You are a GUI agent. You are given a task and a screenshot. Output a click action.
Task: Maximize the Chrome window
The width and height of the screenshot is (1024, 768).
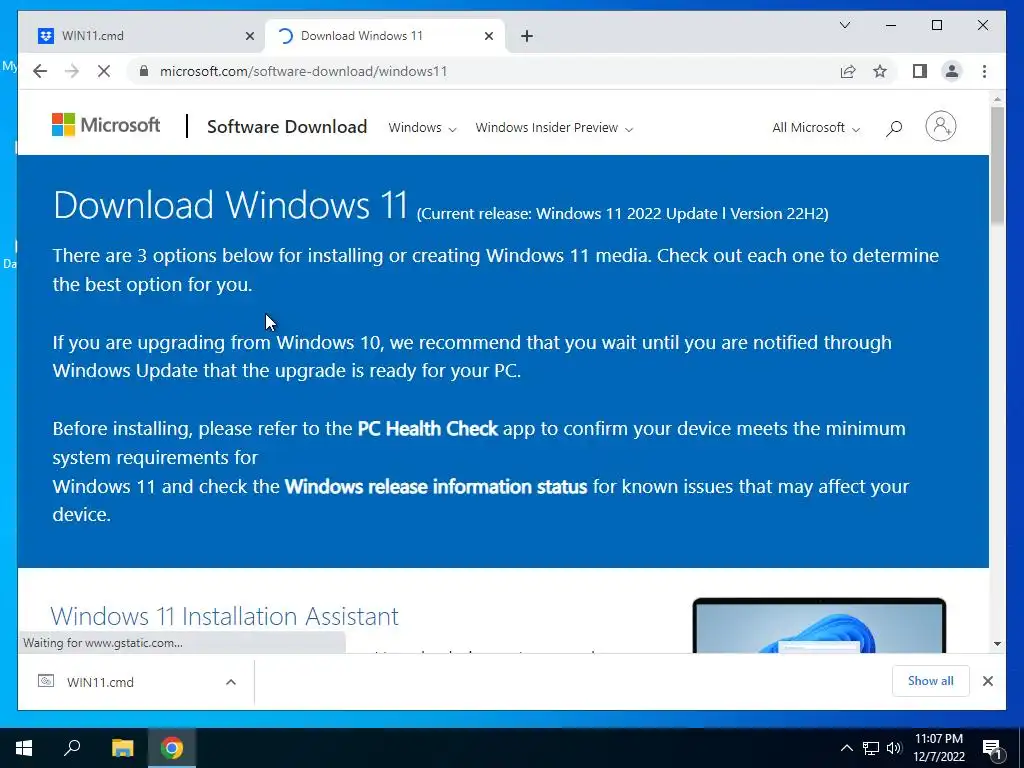[x=936, y=25]
